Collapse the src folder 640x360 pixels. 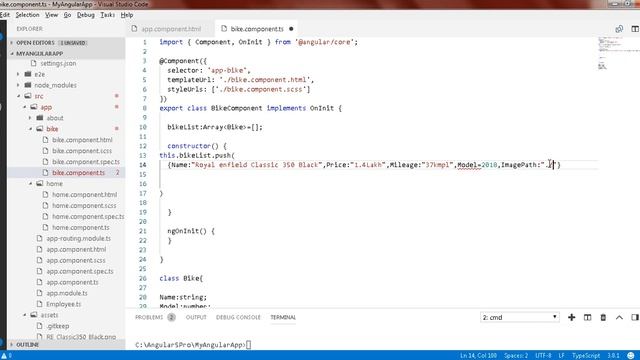tap(39, 96)
